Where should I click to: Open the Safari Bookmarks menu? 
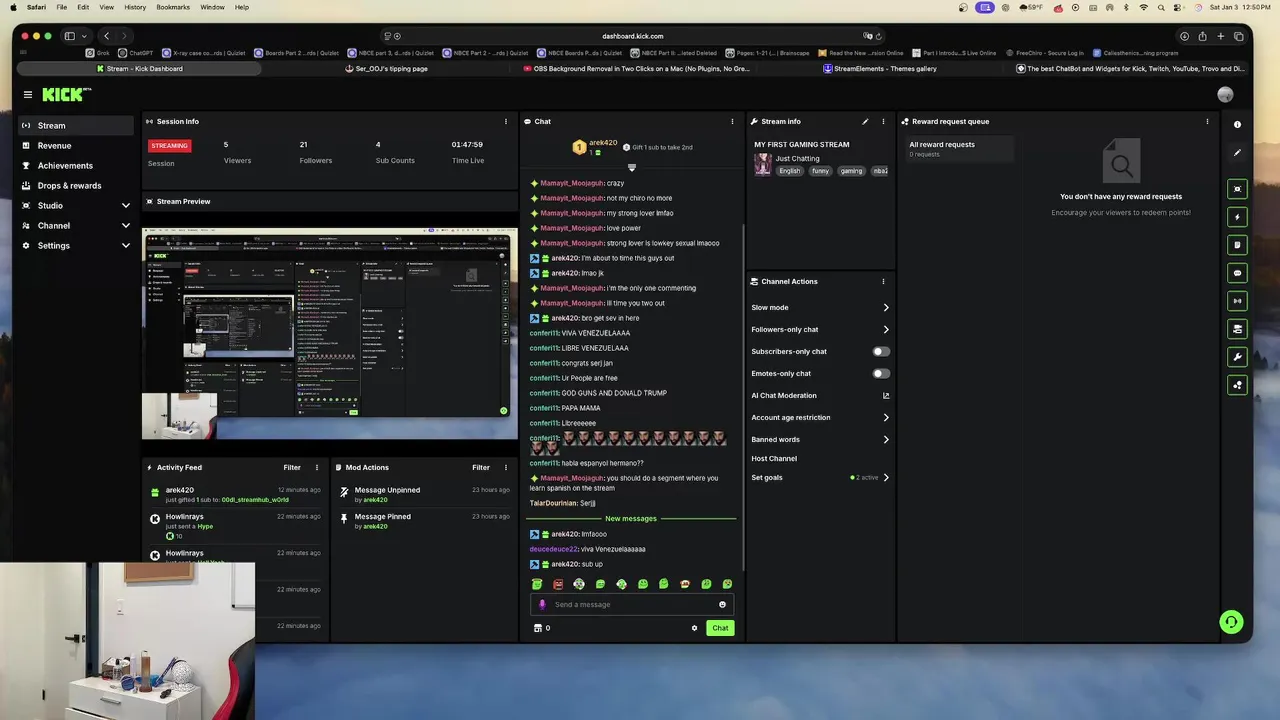point(173,7)
